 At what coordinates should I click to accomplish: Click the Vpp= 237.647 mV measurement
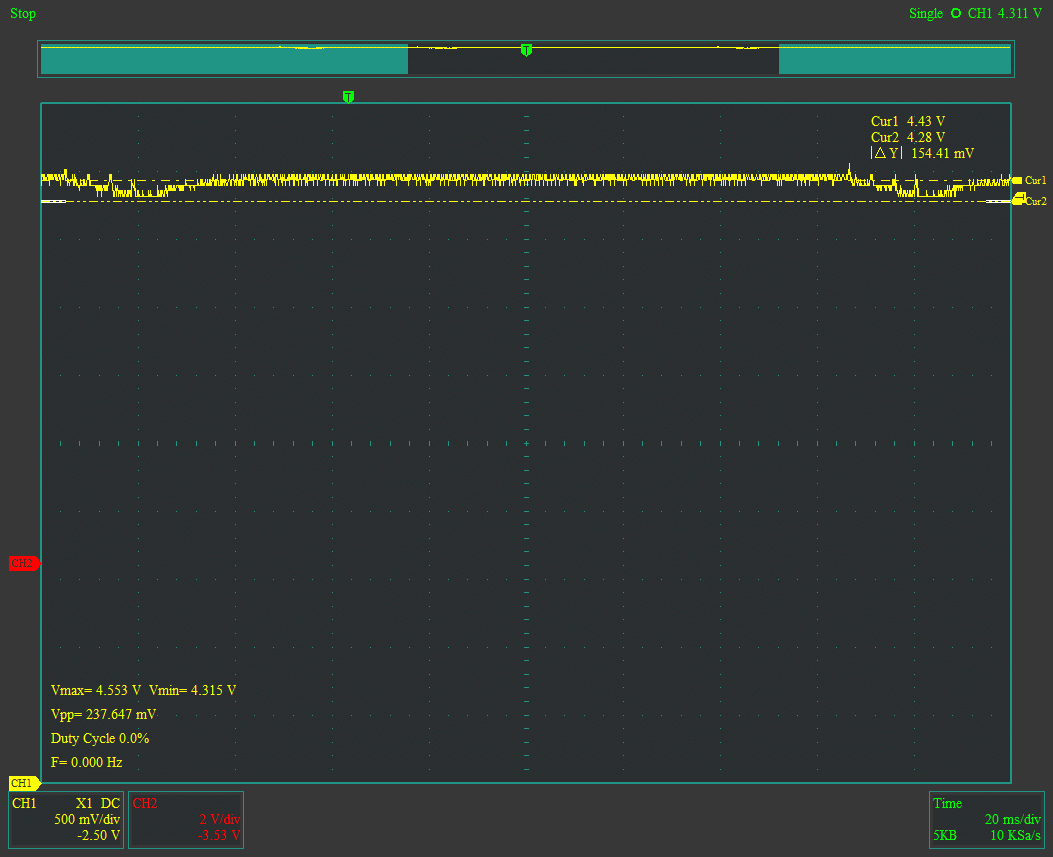coord(103,715)
